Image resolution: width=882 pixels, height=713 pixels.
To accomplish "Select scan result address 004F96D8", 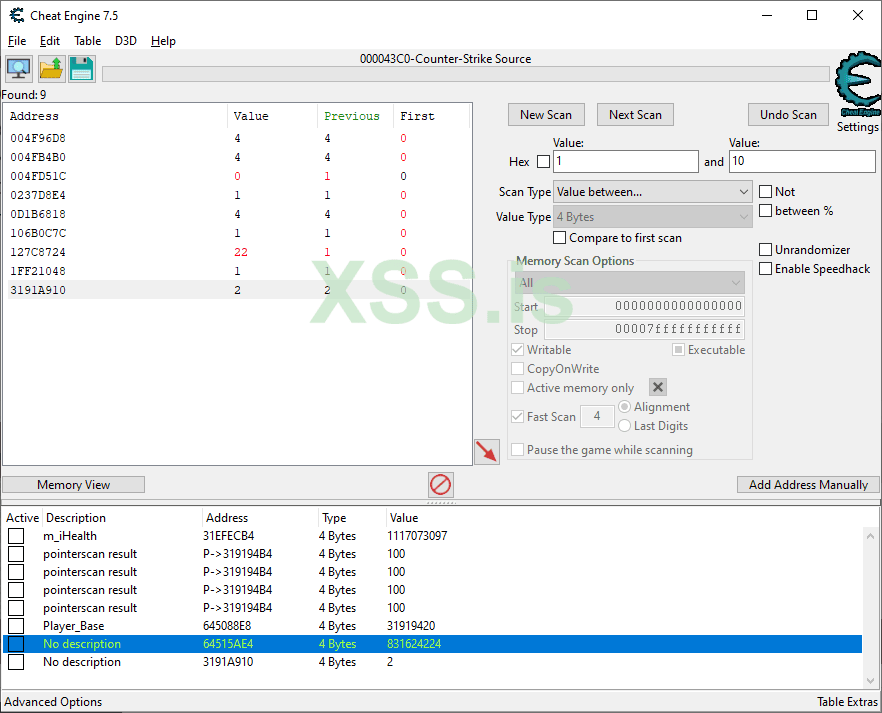I will click(x=38, y=138).
